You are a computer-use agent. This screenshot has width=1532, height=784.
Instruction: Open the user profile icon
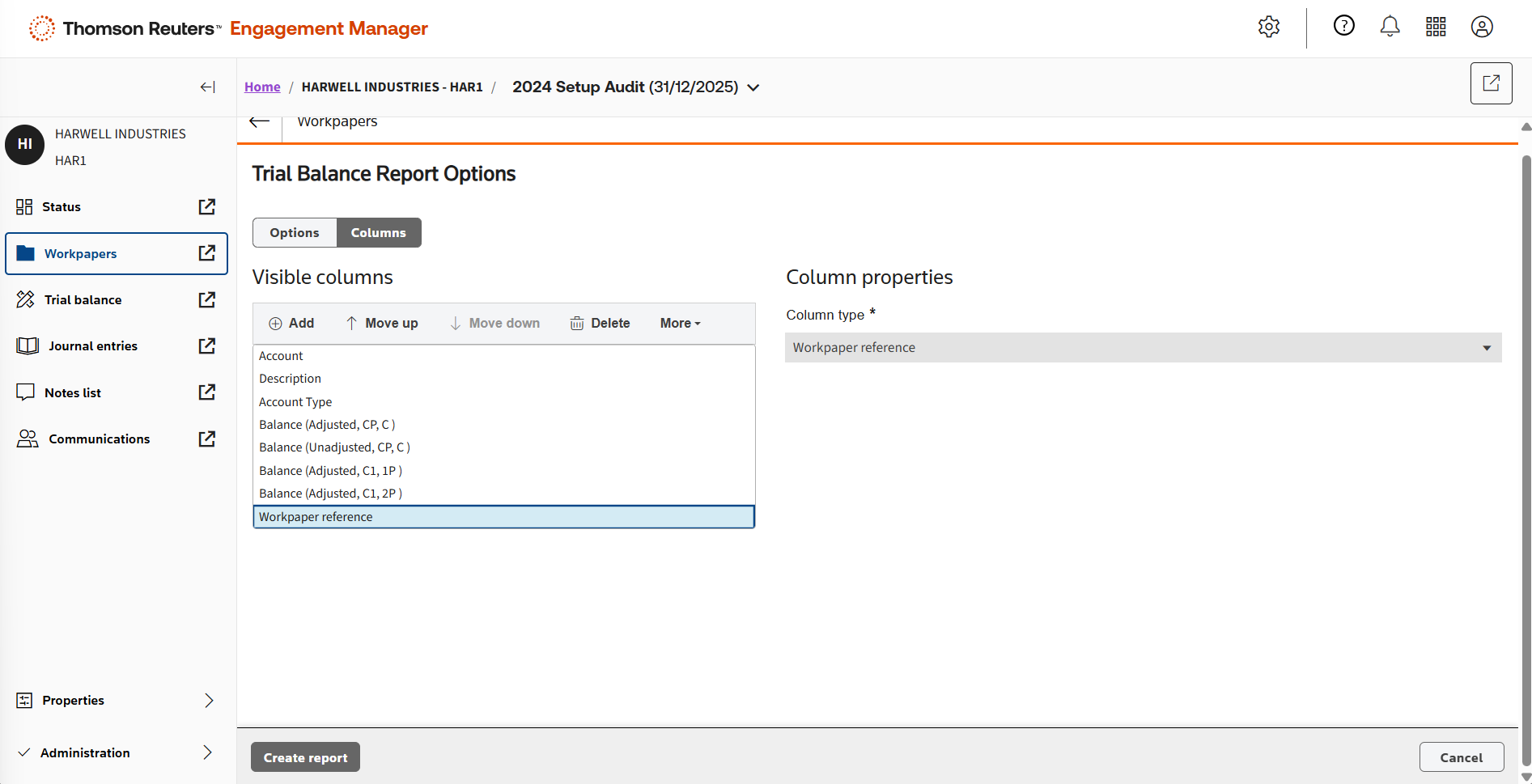pos(1481,27)
